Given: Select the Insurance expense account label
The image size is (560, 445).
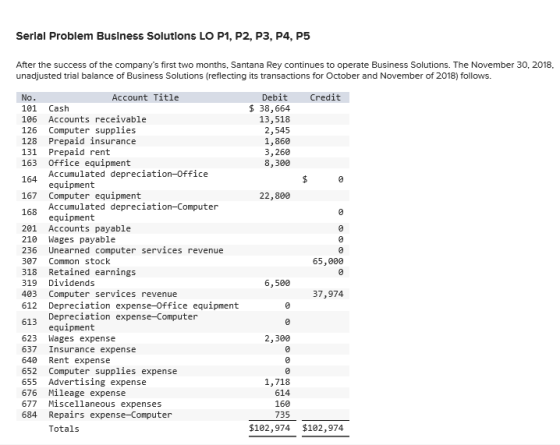Looking at the screenshot, I should [92, 349].
